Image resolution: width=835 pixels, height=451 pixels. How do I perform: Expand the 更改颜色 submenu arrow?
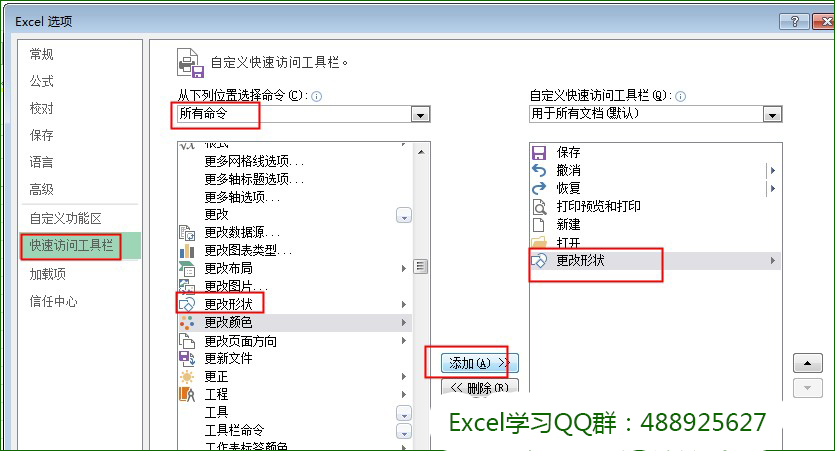tap(404, 323)
